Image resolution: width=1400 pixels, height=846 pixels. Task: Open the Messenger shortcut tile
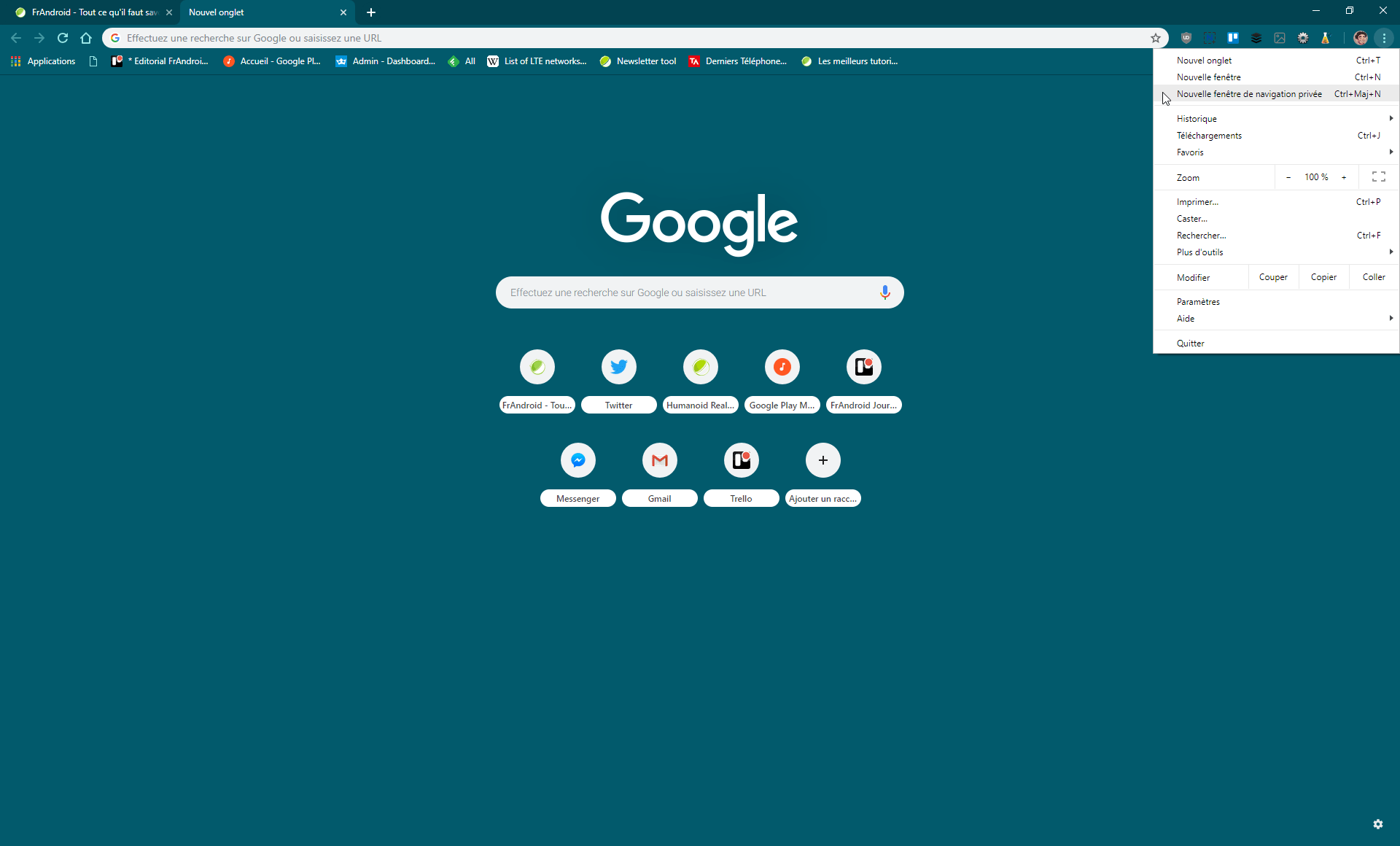(x=578, y=475)
